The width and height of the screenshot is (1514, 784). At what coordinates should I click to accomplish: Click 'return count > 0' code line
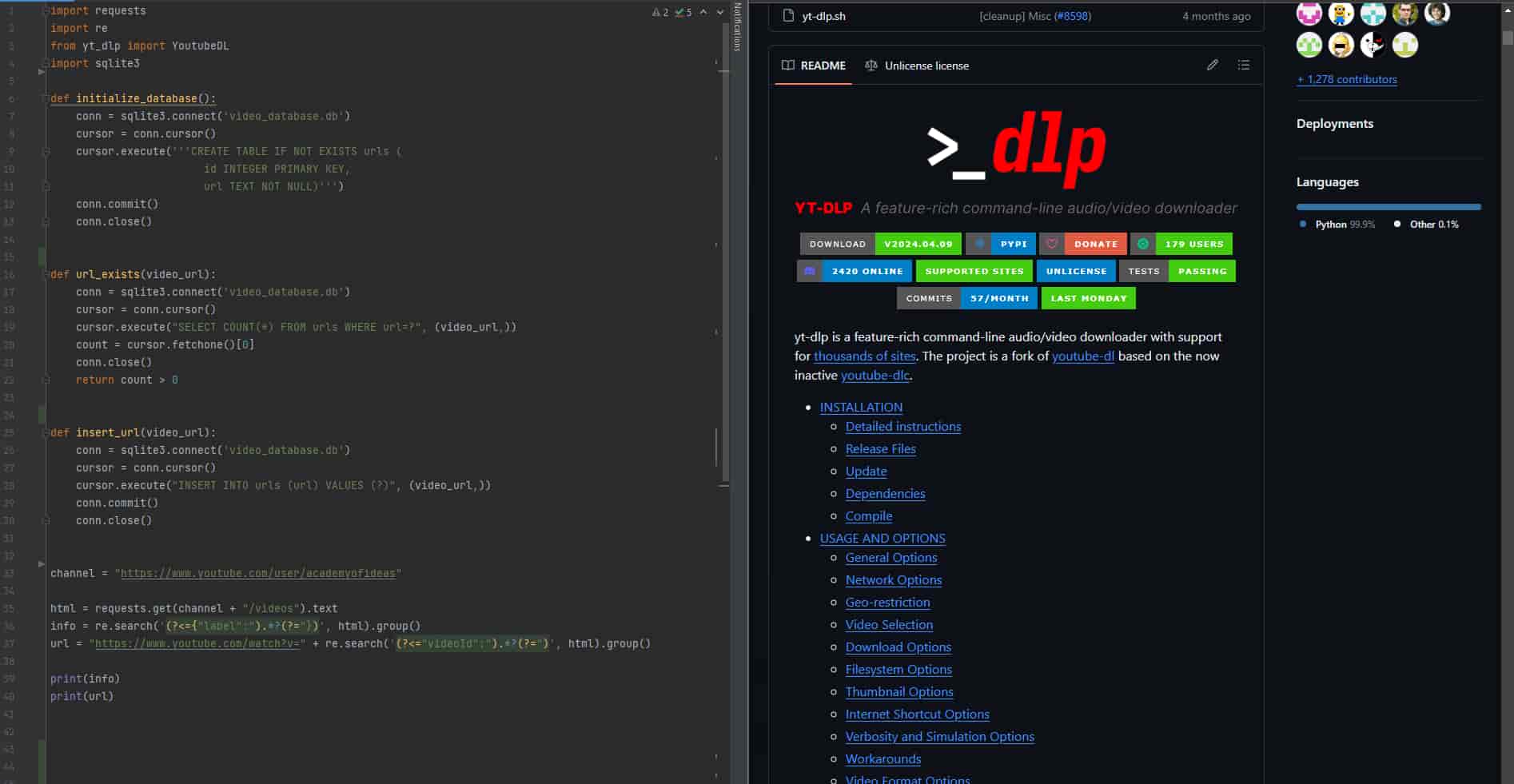(127, 380)
